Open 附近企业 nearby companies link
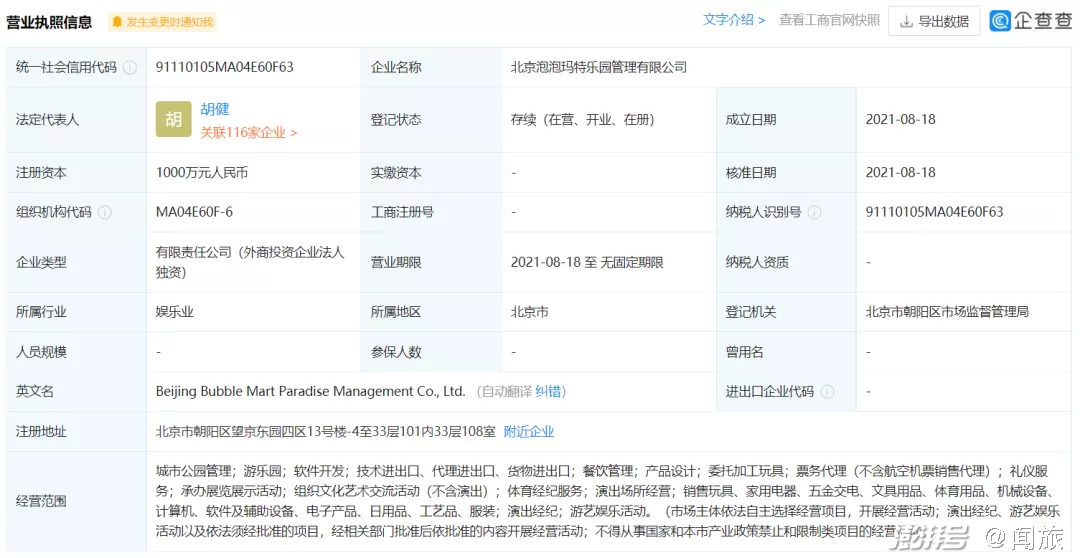 click(528, 432)
